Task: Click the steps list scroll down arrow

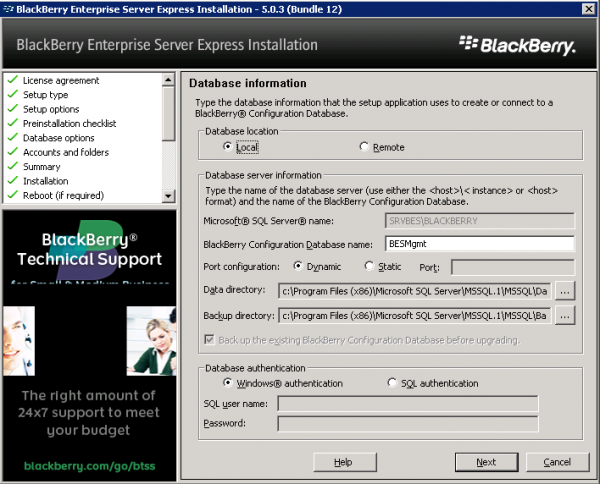Action: (168, 196)
